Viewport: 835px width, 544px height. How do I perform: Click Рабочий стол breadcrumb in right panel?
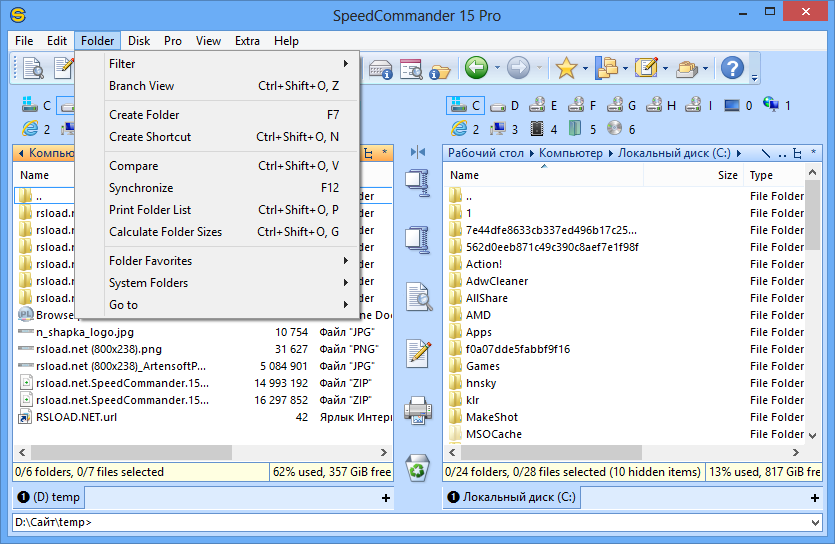(486, 153)
